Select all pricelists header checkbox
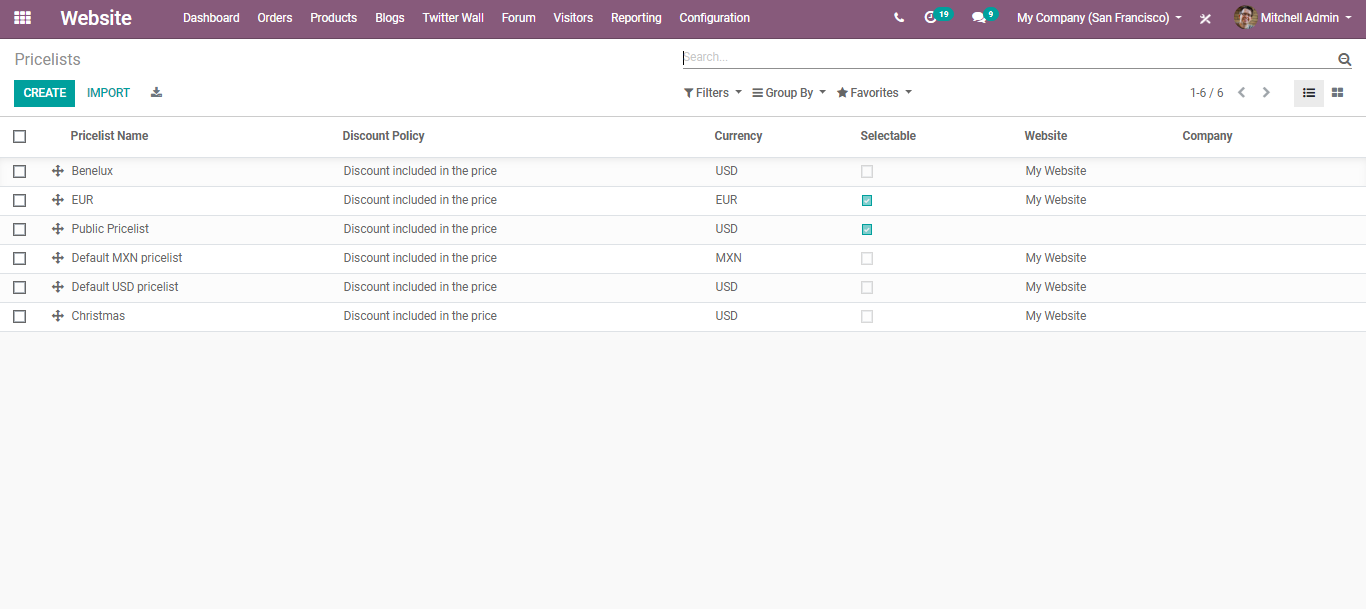Screen dimensions: 1366x609 (x=19, y=136)
